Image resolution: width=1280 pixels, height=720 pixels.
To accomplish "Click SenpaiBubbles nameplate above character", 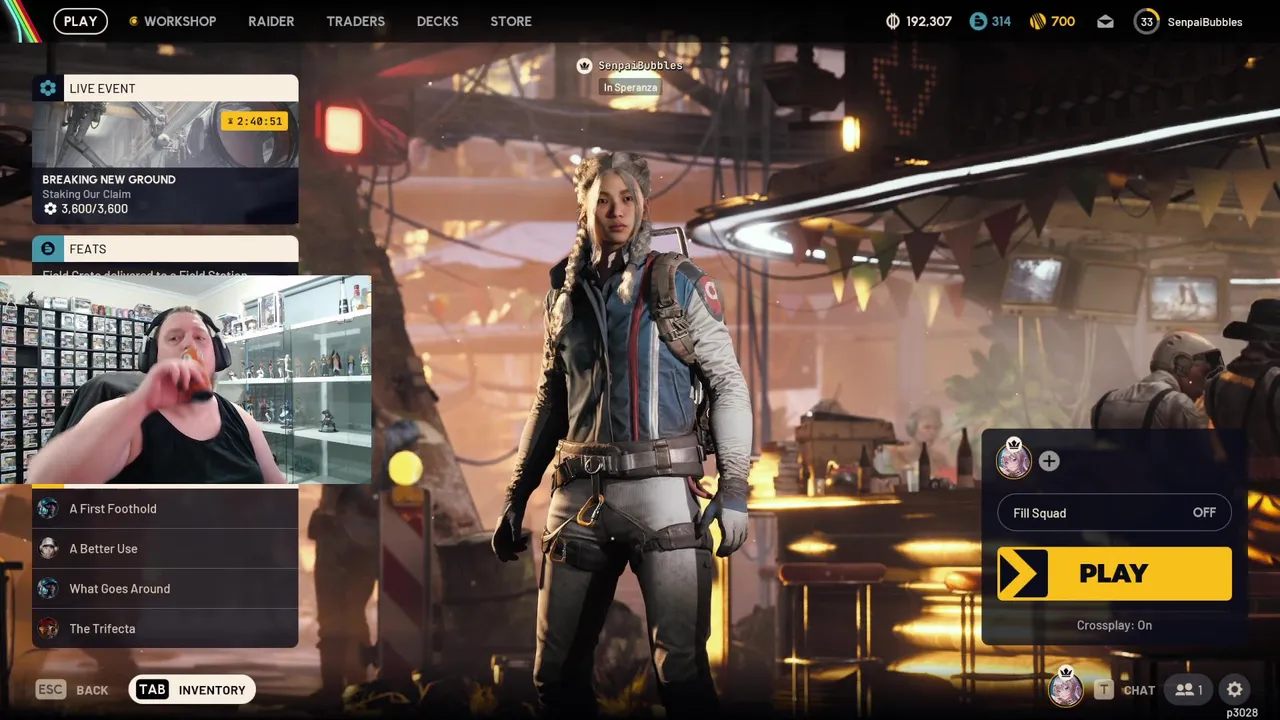I will pos(640,65).
